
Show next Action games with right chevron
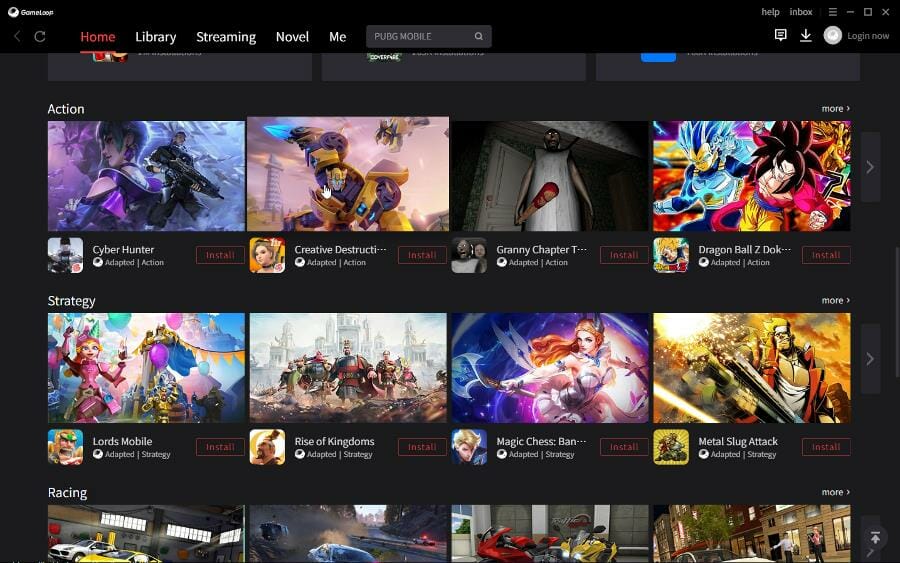(x=870, y=167)
